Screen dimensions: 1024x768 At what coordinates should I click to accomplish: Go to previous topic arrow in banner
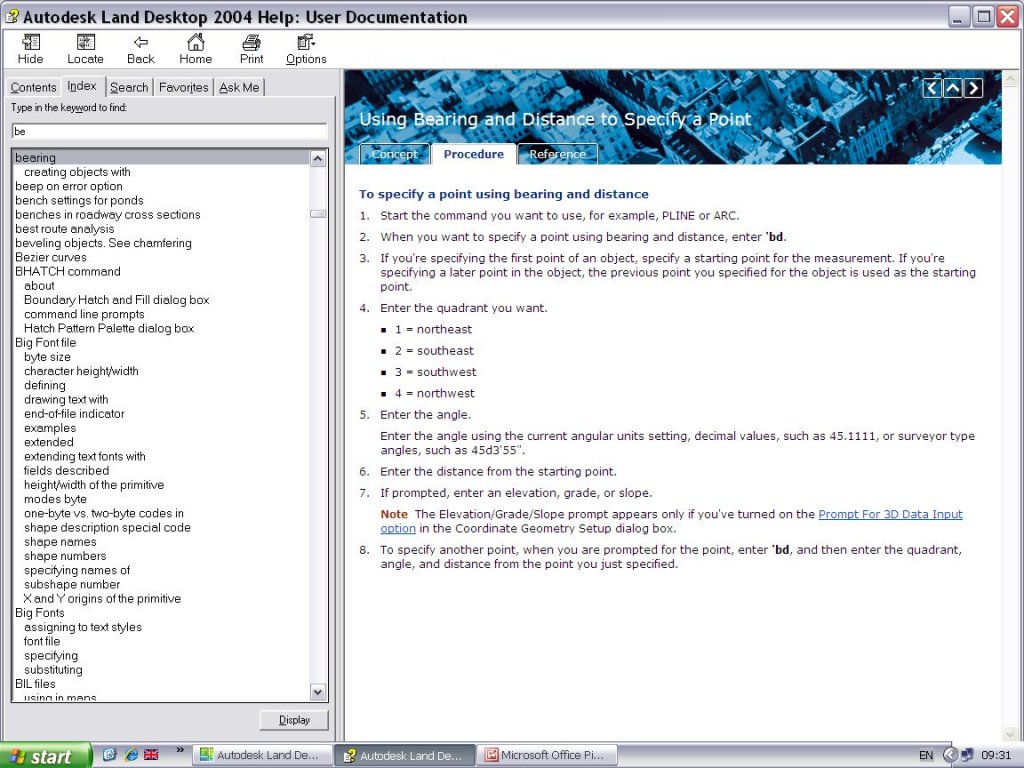tap(932, 88)
